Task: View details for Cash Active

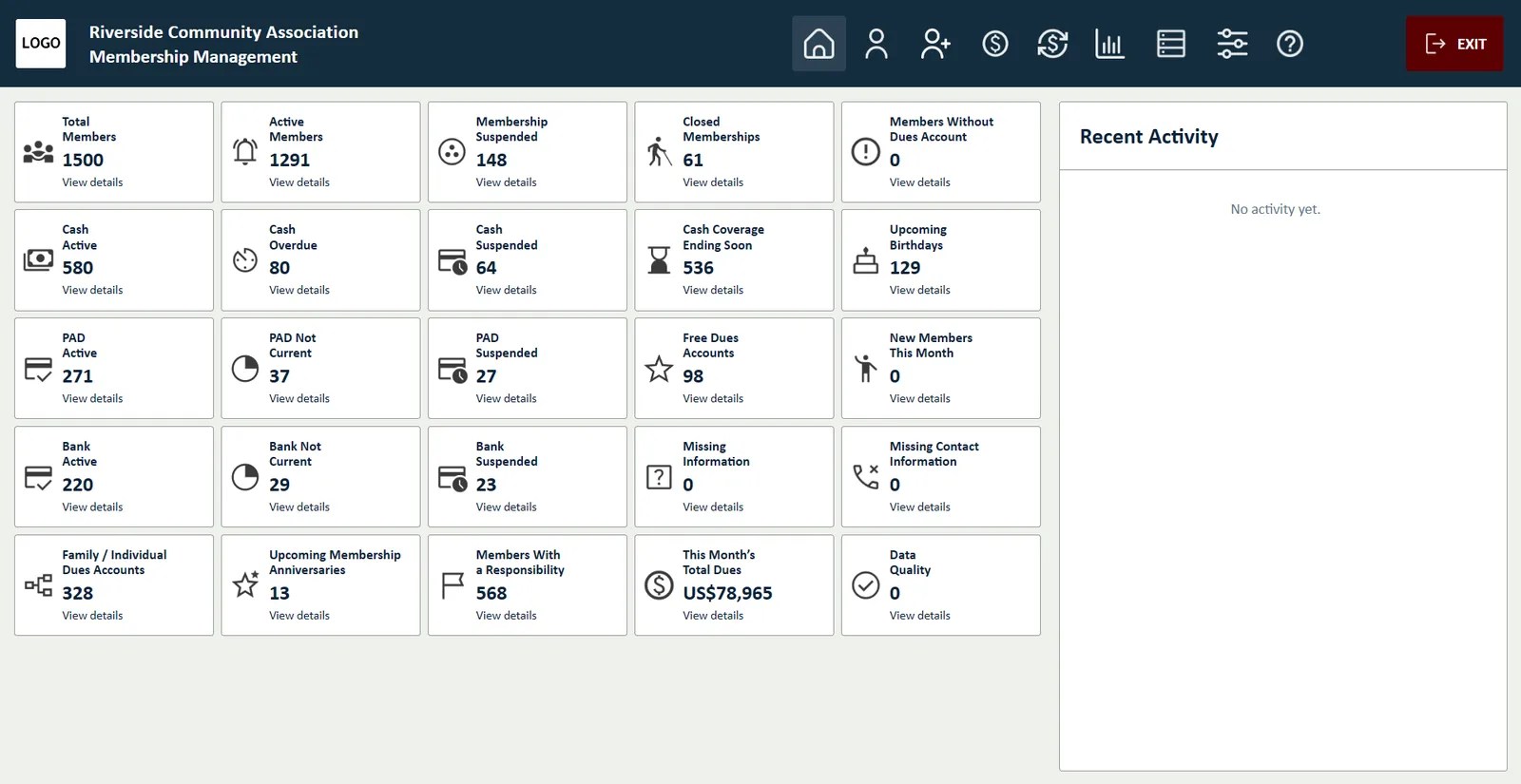Action: coord(92,291)
